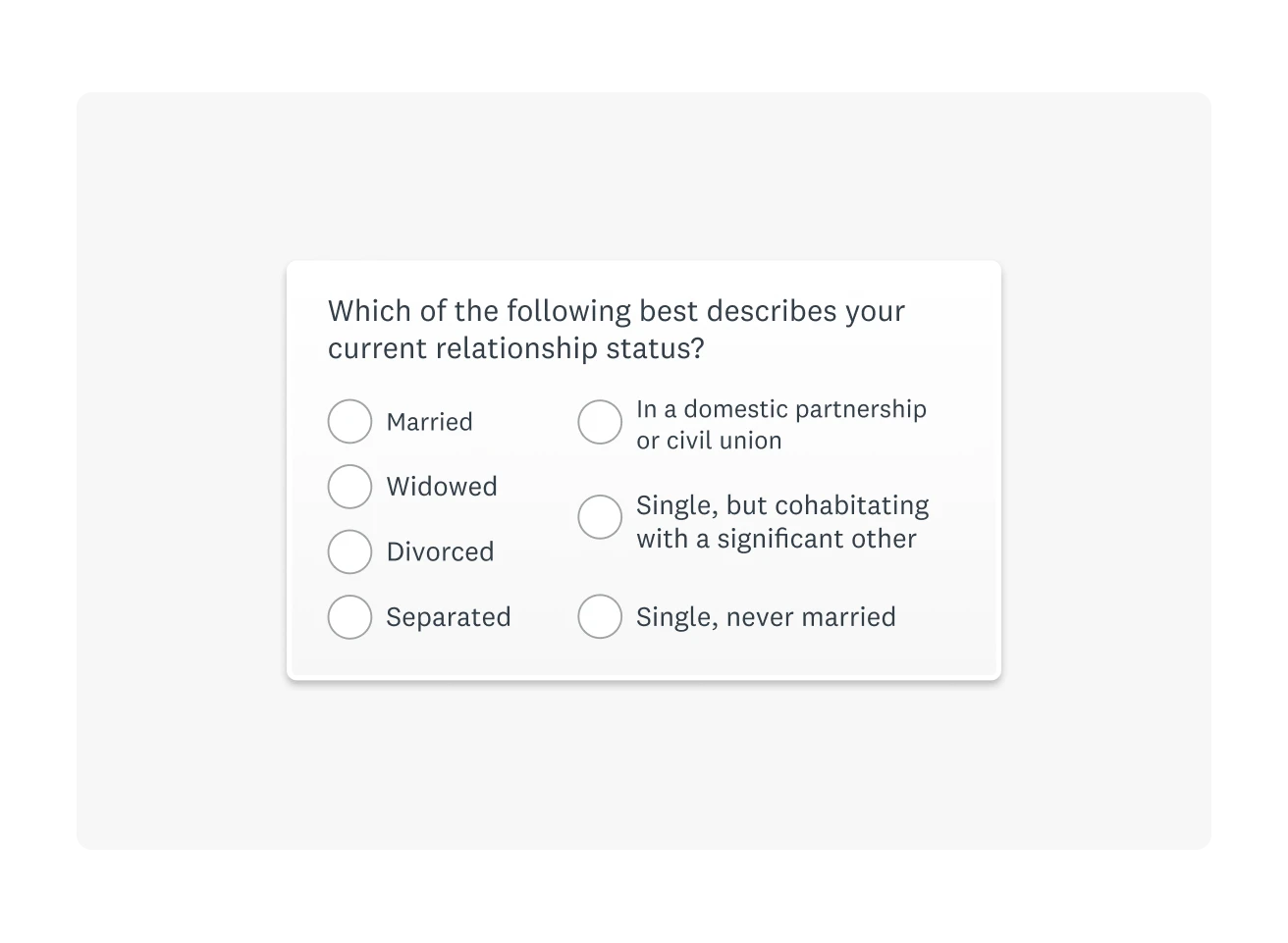Select the Married radio button
Screen dimensions: 1288x943
click(349, 422)
